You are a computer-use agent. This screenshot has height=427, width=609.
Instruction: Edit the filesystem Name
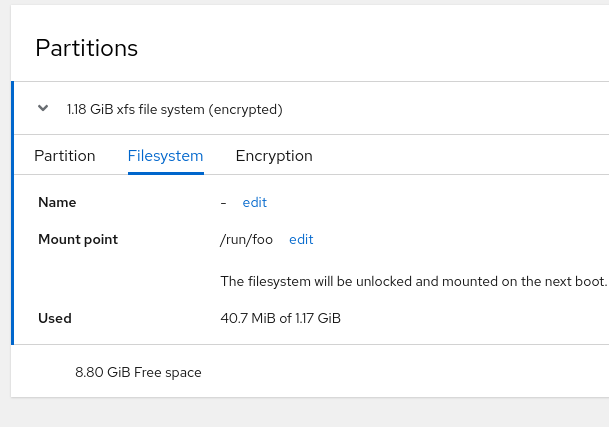click(x=254, y=202)
